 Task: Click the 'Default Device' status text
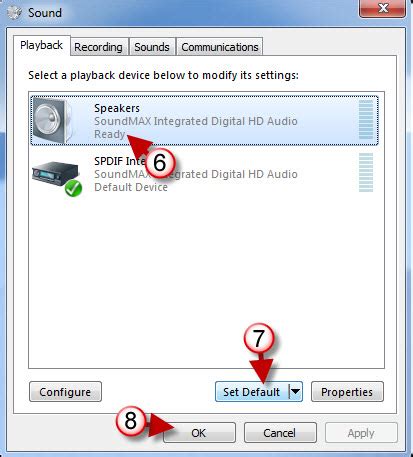(x=131, y=187)
